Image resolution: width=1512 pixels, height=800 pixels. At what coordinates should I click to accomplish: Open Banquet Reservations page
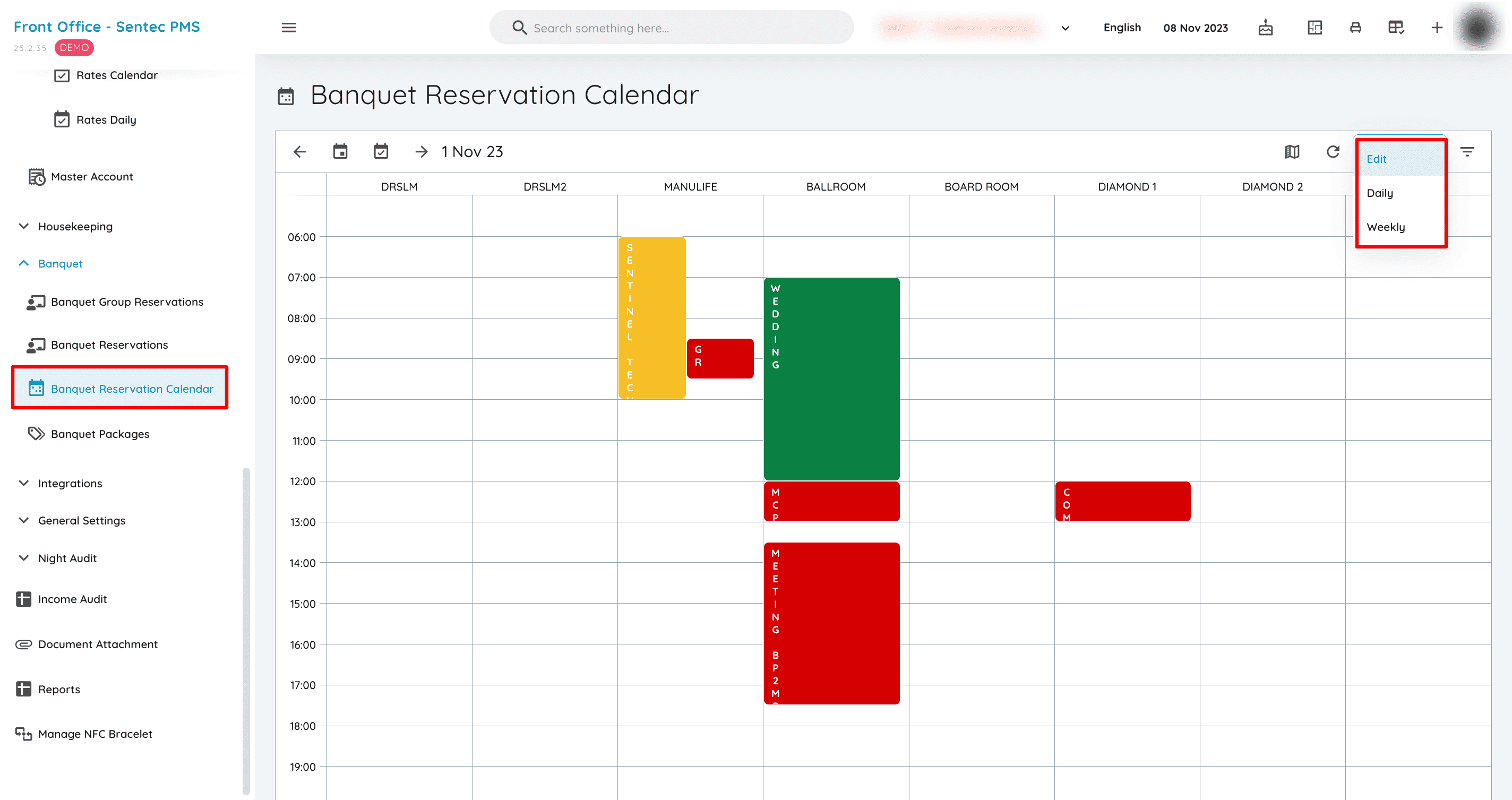coord(98,345)
